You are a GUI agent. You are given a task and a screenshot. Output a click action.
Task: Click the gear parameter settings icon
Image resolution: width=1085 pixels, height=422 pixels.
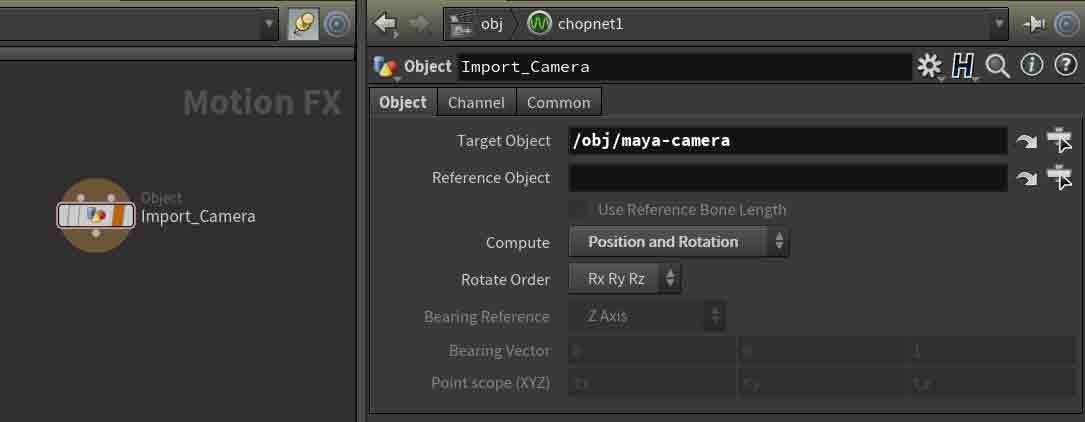929,67
